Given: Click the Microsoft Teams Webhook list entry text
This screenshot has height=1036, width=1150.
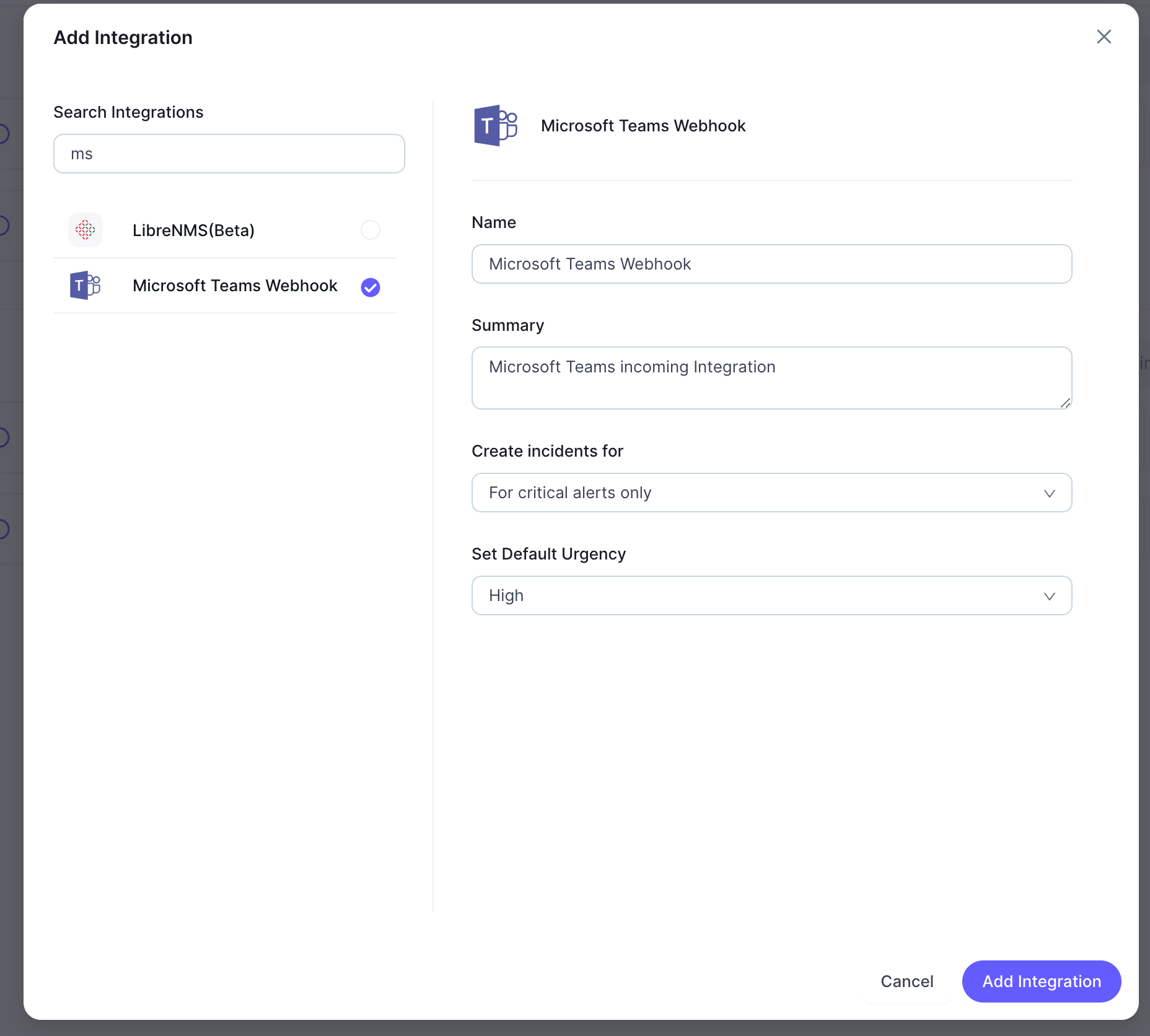Looking at the screenshot, I should [x=235, y=286].
